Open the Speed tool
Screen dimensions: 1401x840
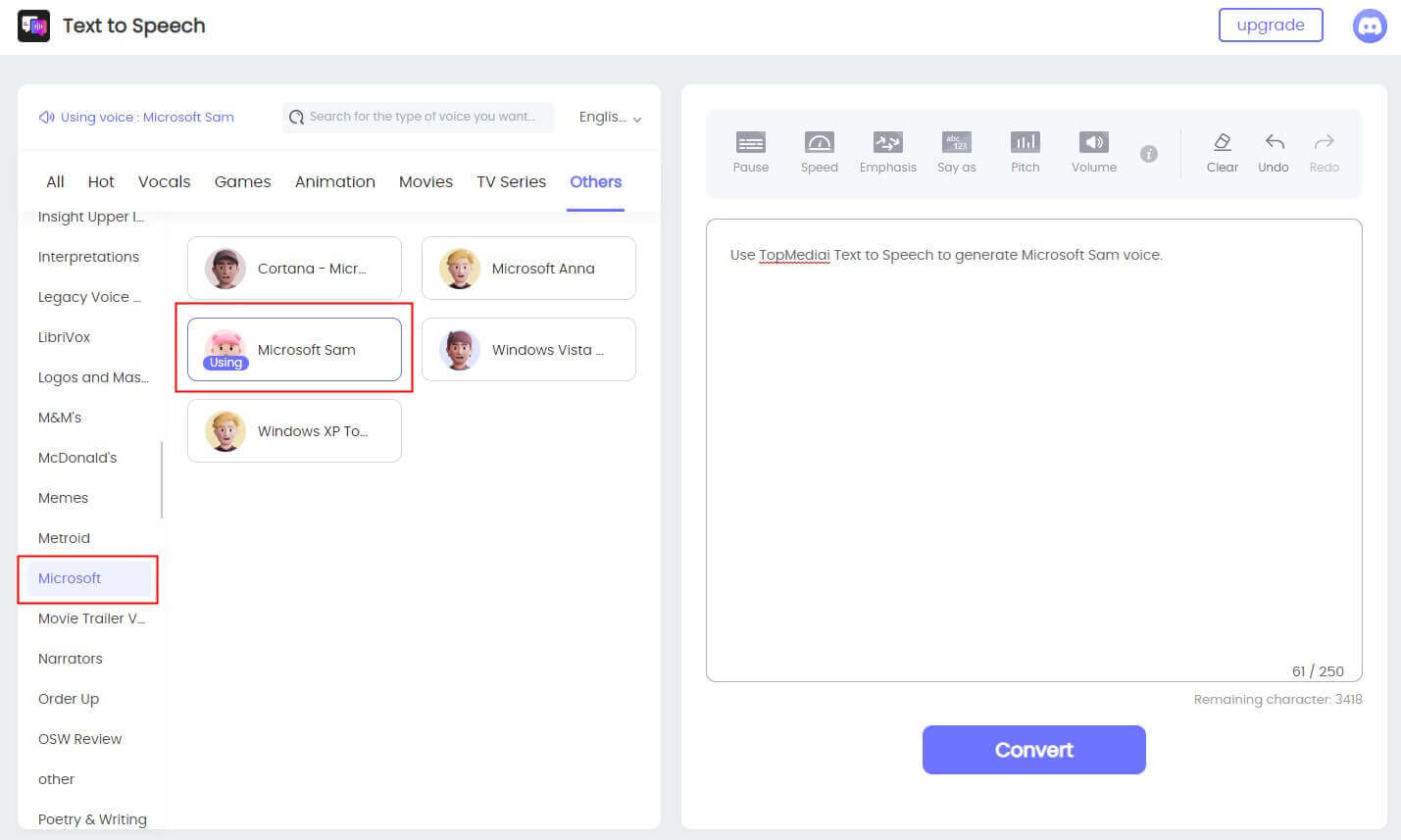820,152
